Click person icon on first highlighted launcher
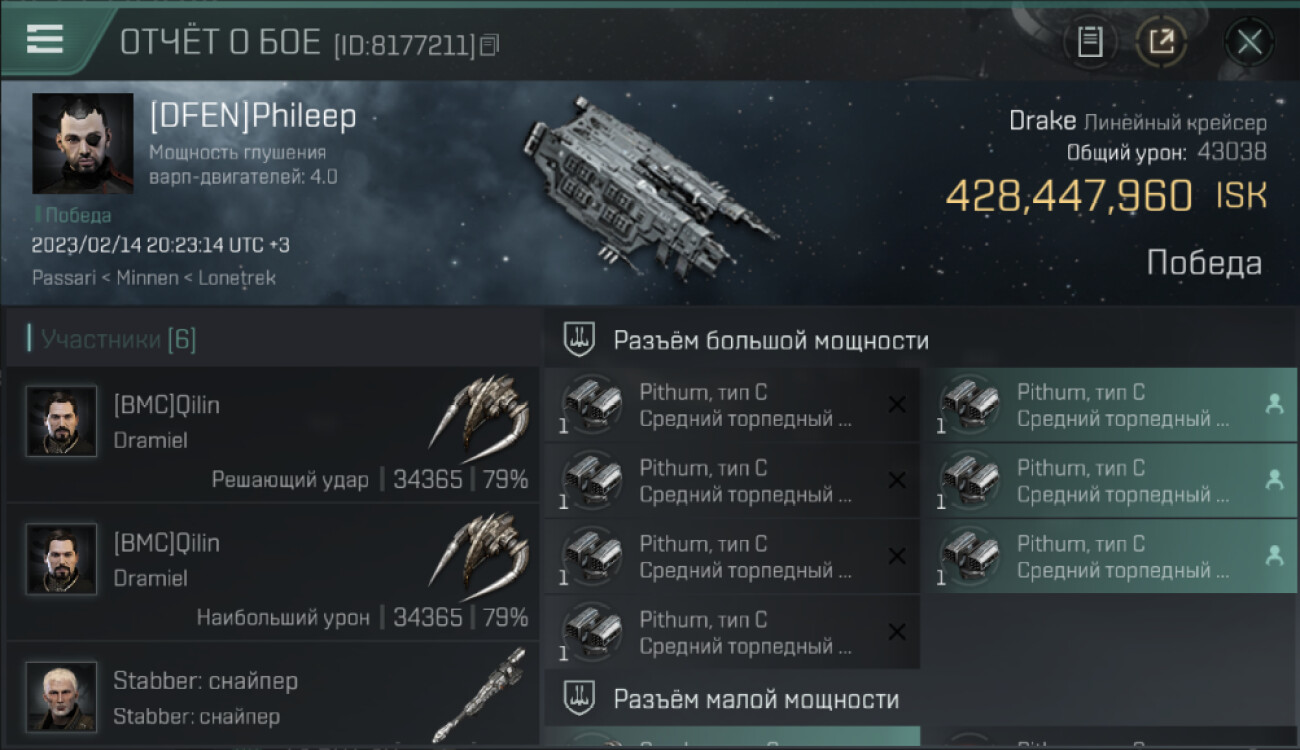The image size is (1300, 750). click(1274, 404)
